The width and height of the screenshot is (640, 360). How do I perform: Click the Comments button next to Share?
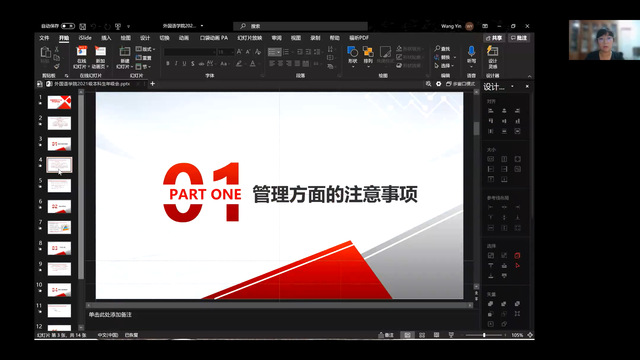pyautogui.click(x=519, y=38)
